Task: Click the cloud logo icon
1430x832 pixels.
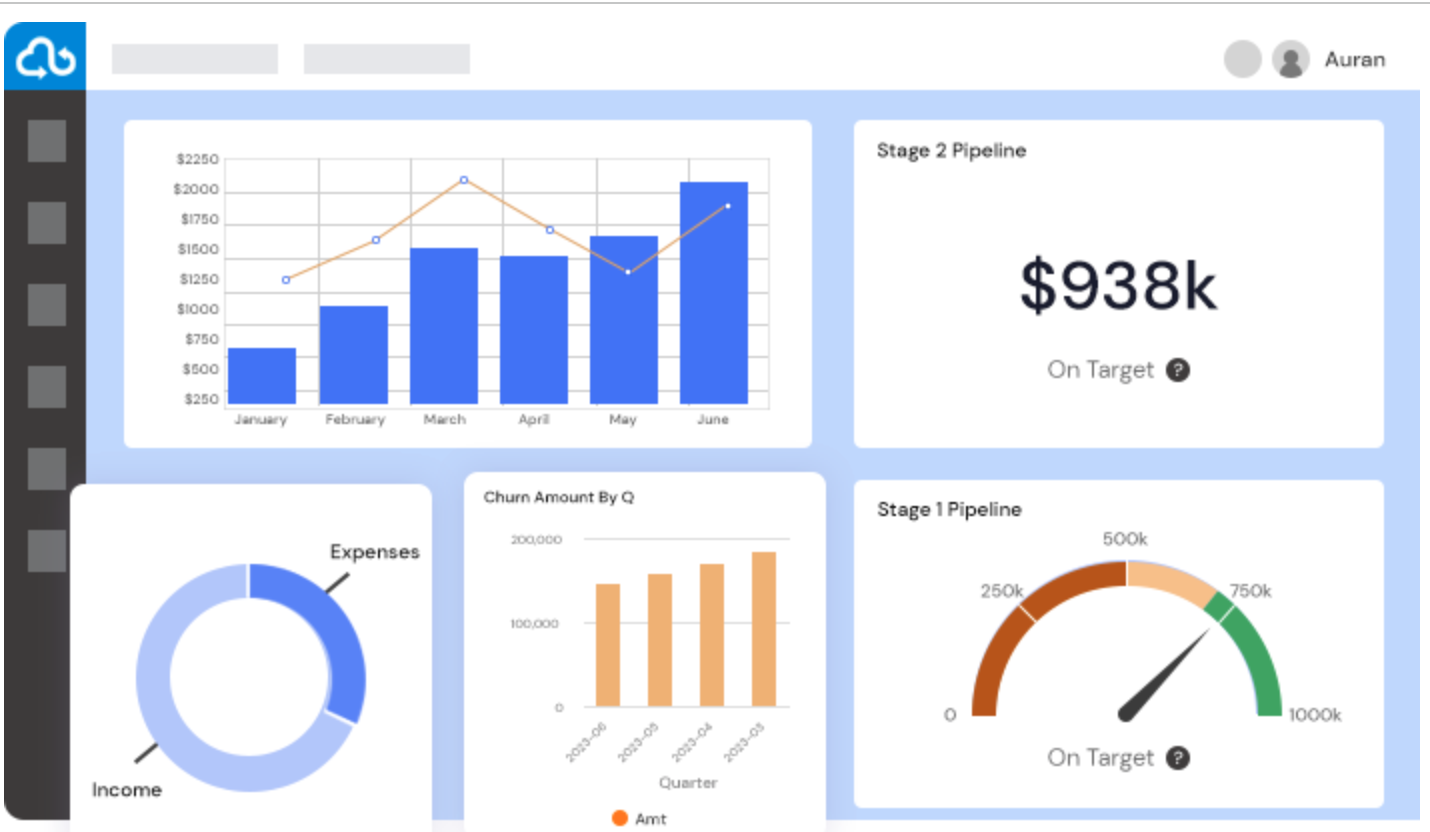Action: pyautogui.click(x=45, y=59)
